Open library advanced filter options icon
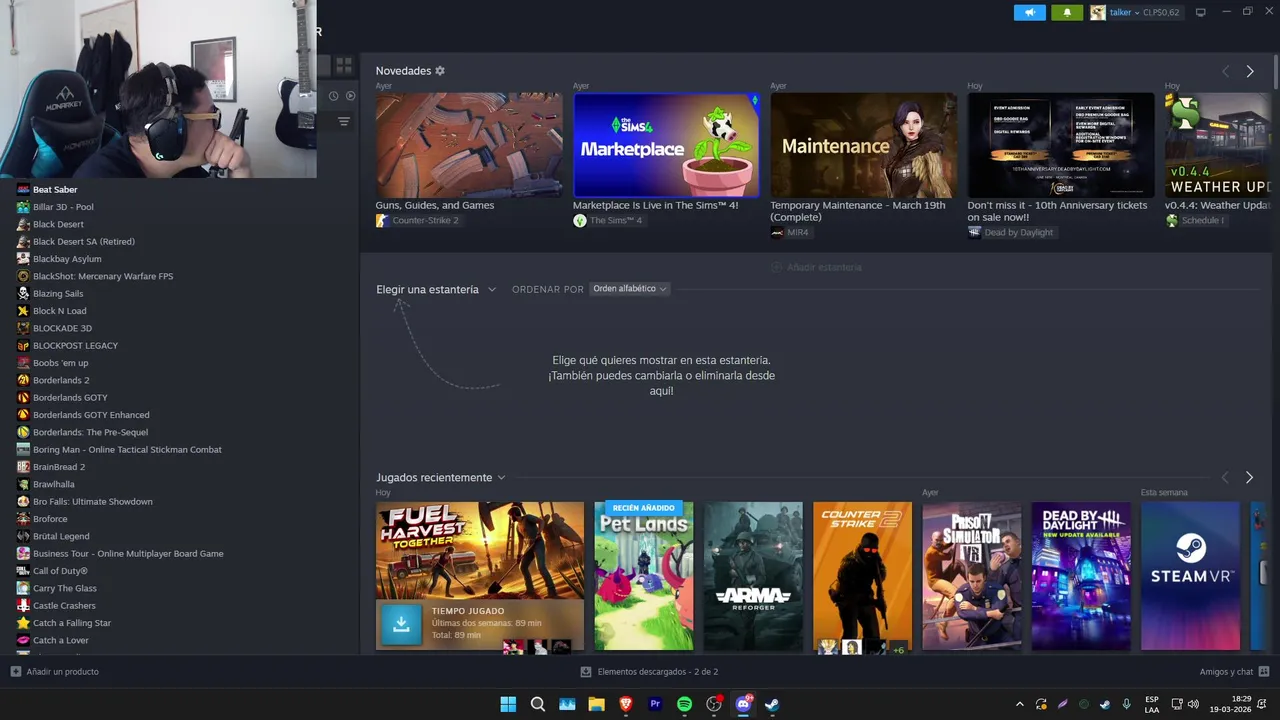The height and width of the screenshot is (720, 1280). (344, 121)
